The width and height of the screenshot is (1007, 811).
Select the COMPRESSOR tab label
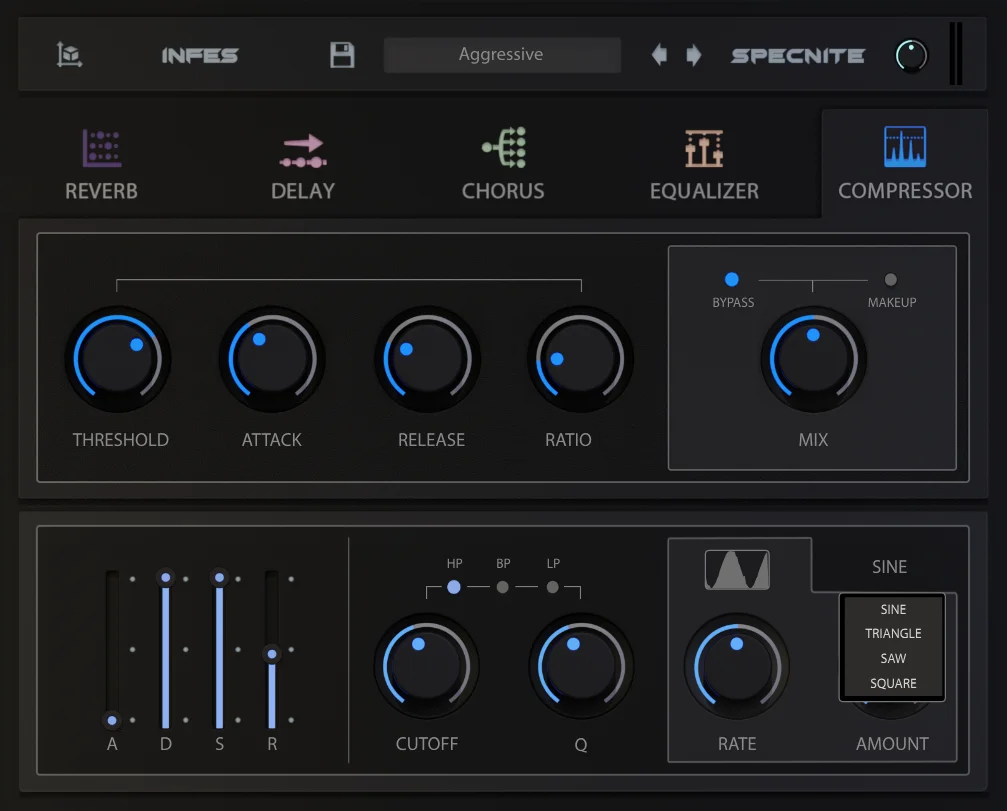[905, 191]
